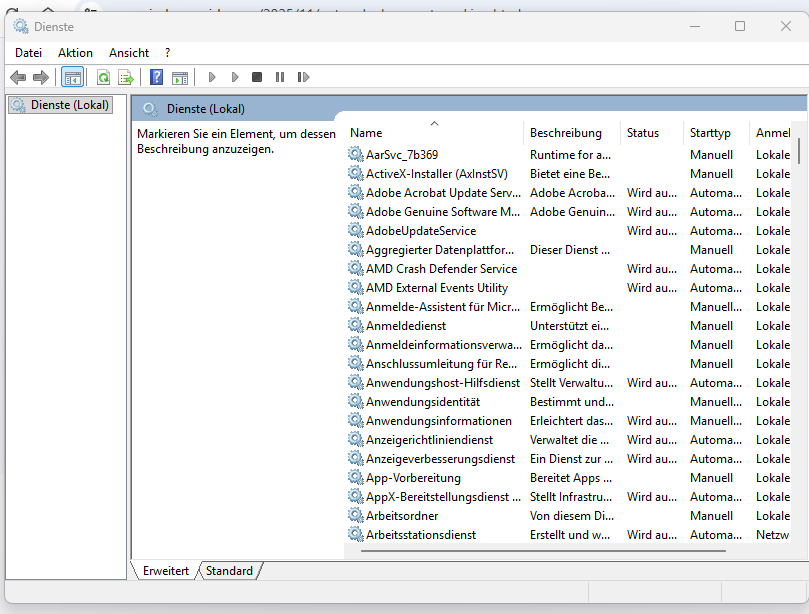Image resolution: width=809 pixels, height=614 pixels.
Task: Select Anwendungshost-Hilfsdienst service
Action: [x=569, y=383]
